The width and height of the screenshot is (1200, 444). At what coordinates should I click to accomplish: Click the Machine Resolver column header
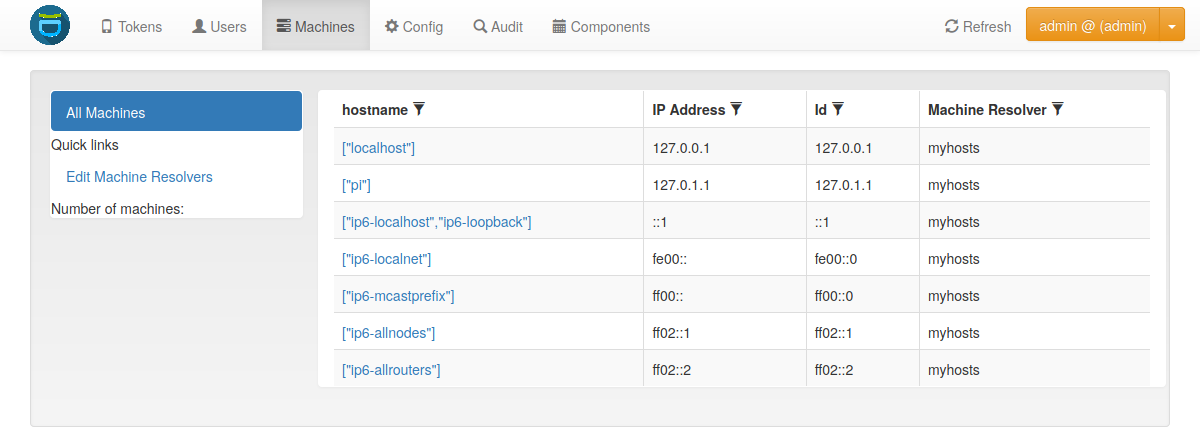click(987, 109)
